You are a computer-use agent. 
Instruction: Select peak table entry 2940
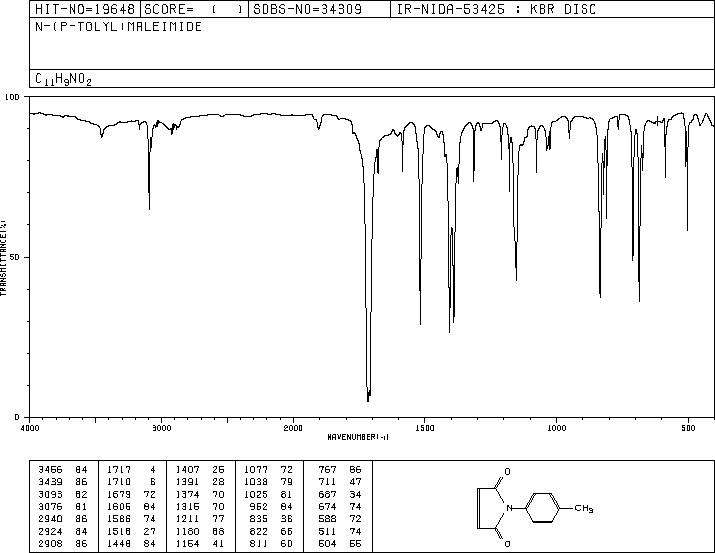tap(50, 519)
